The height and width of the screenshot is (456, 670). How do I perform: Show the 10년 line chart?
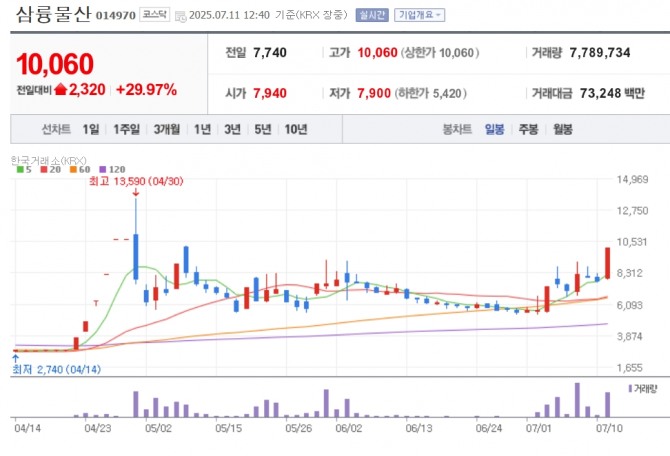(296, 129)
